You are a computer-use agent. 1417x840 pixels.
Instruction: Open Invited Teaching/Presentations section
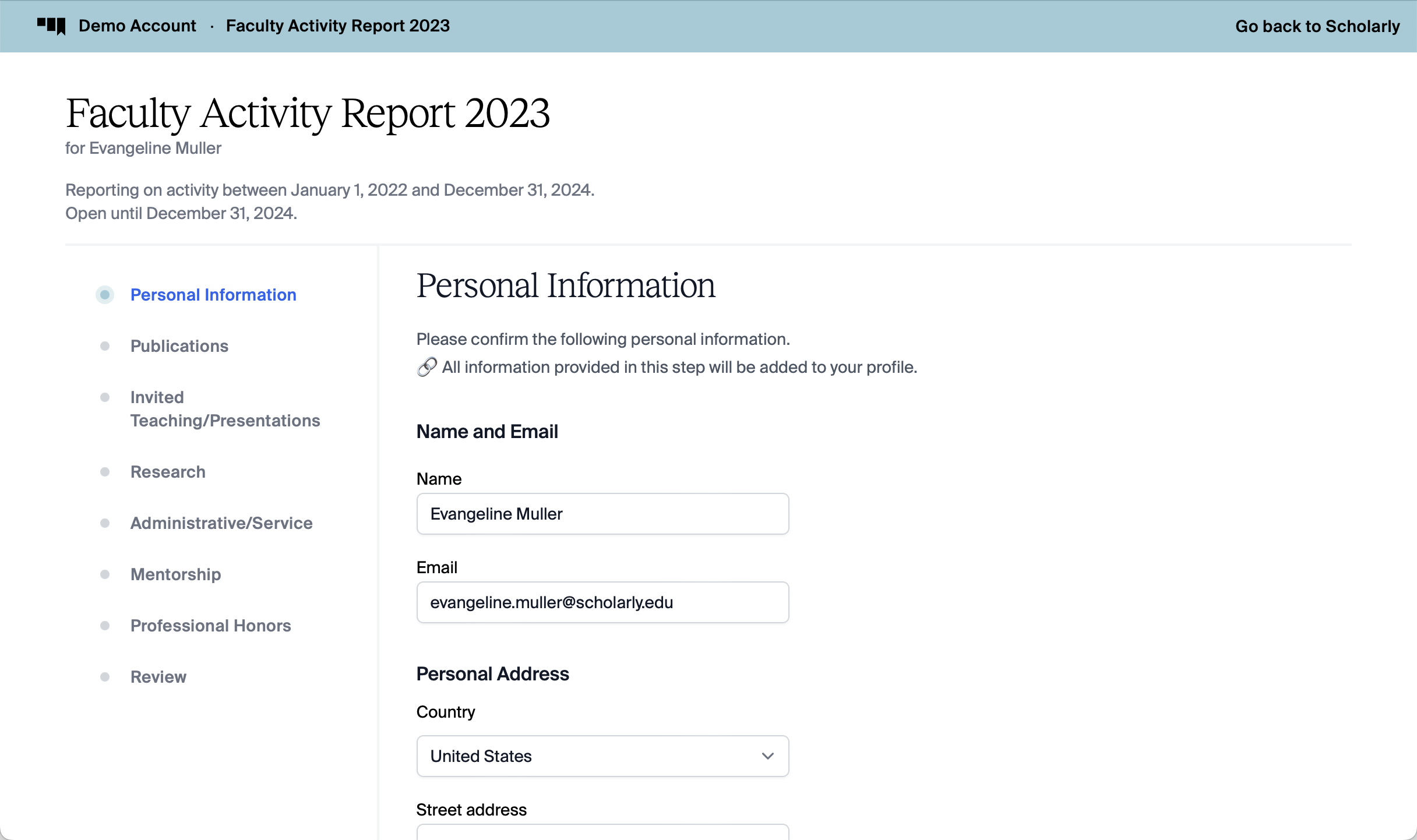coord(225,409)
